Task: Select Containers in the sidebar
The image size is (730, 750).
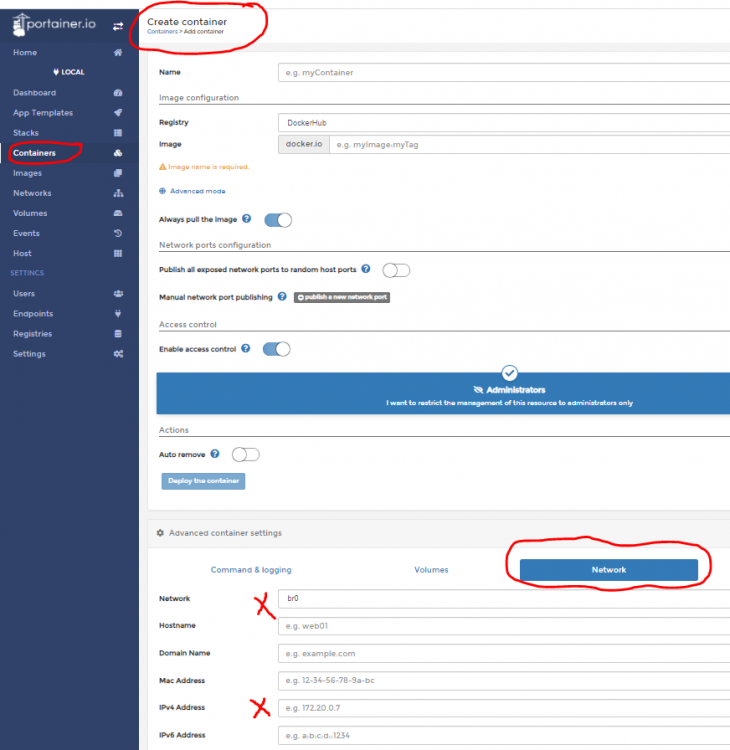Action: 34,153
